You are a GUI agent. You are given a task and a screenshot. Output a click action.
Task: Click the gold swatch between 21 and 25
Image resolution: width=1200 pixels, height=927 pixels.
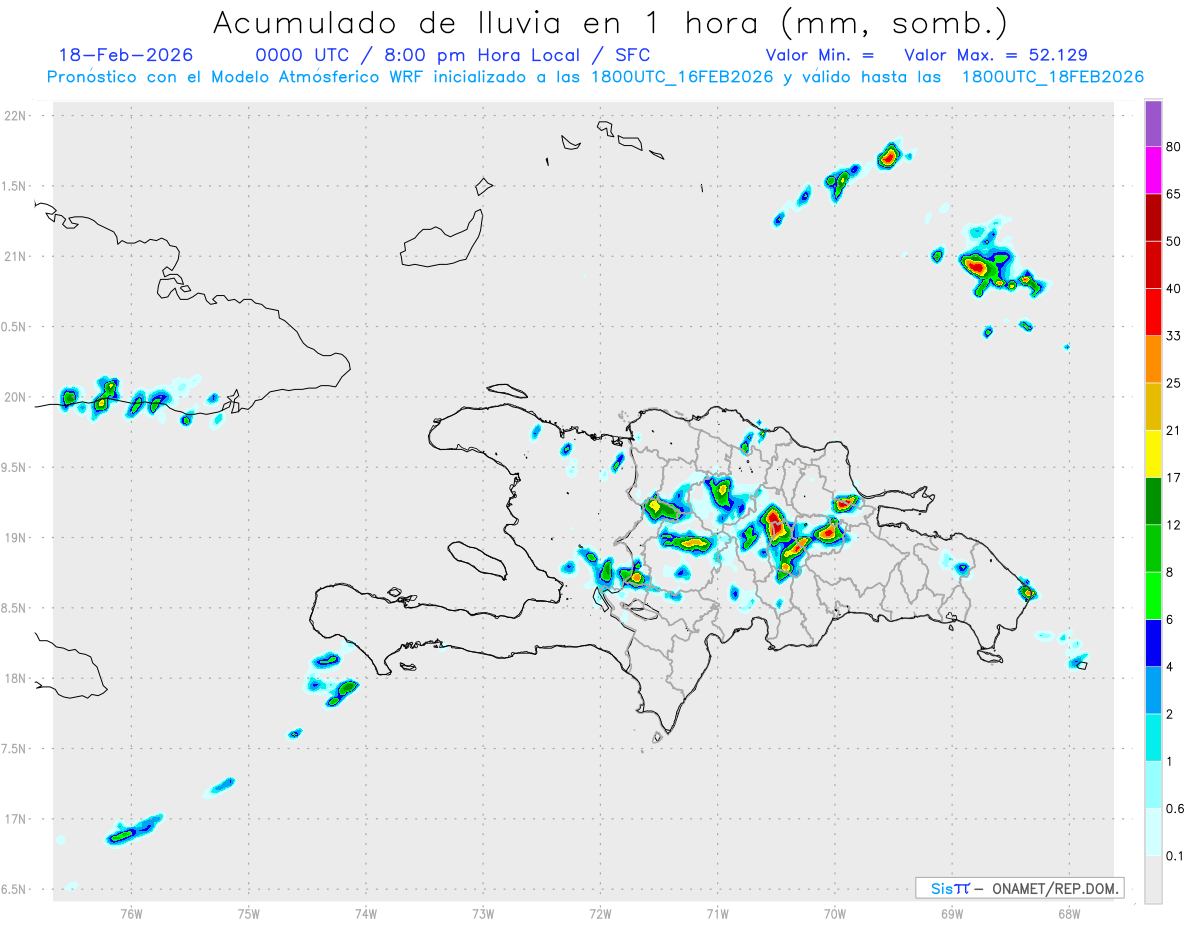click(1153, 407)
